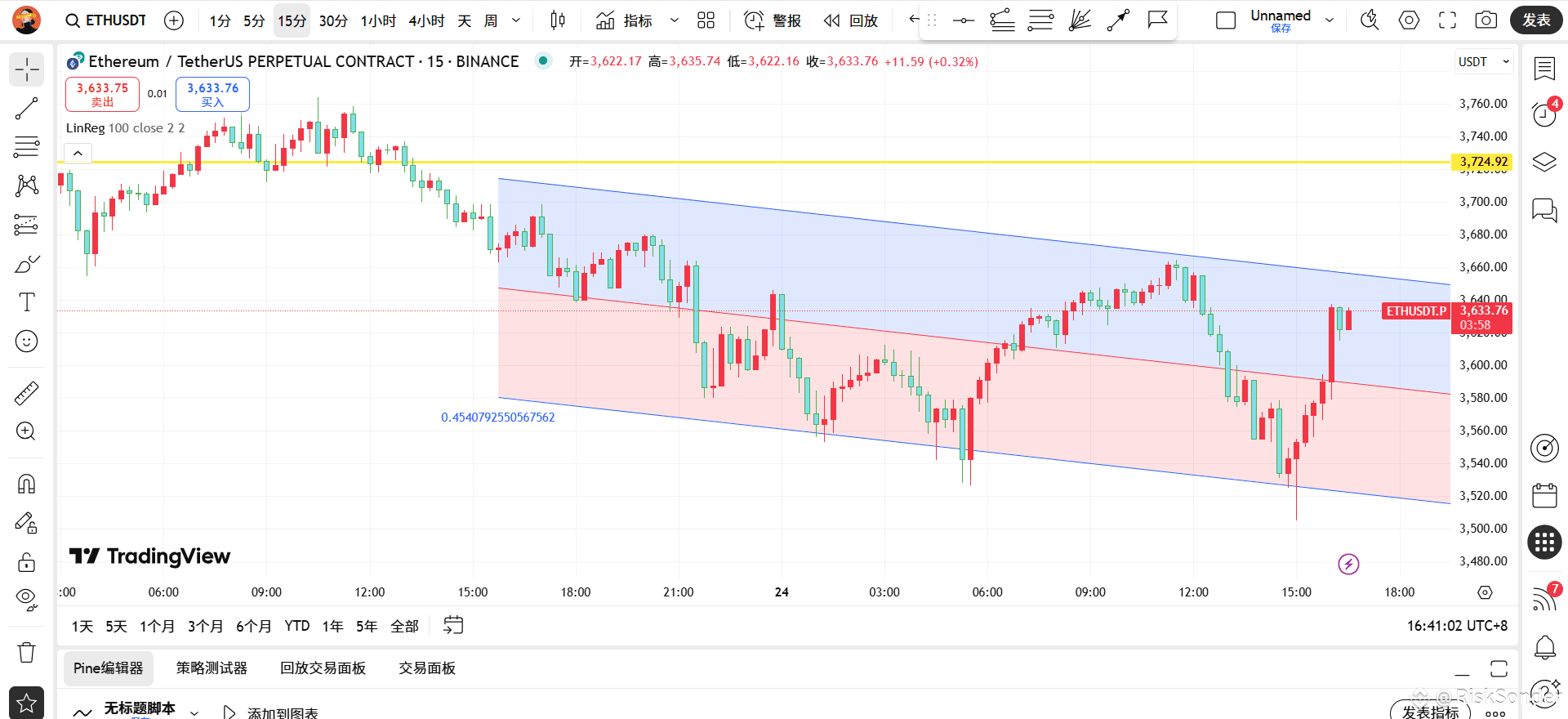Remove drawings with trash icon

pyautogui.click(x=27, y=652)
